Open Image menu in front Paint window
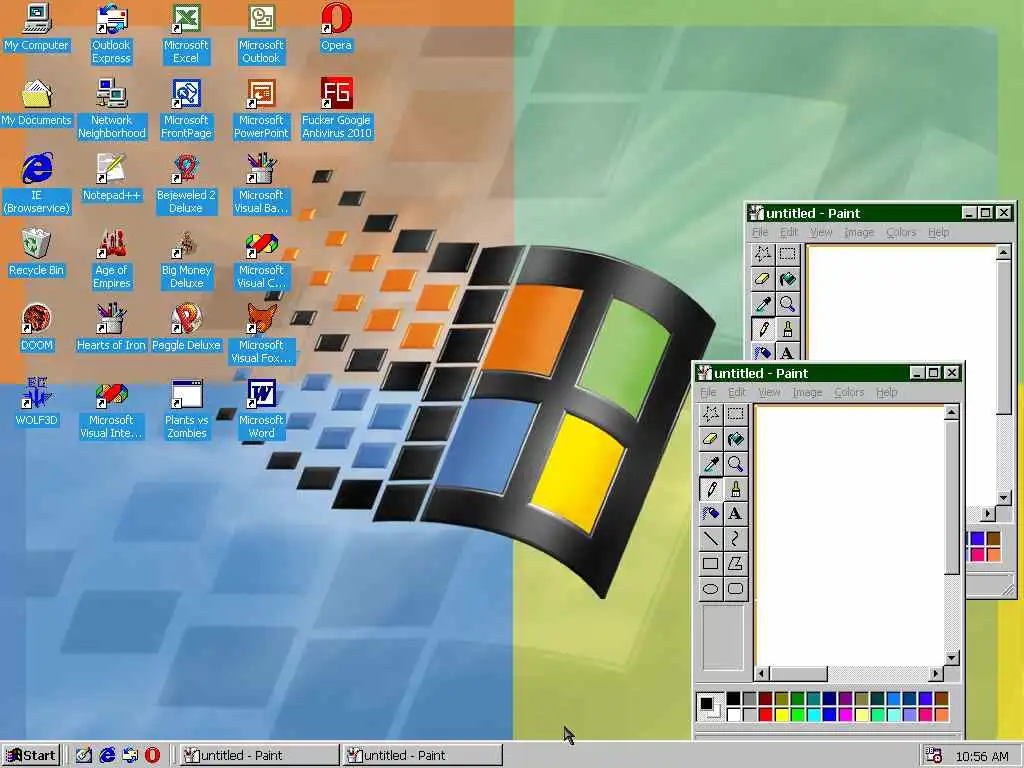Viewport: 1024px width, 768px height. 807,392
